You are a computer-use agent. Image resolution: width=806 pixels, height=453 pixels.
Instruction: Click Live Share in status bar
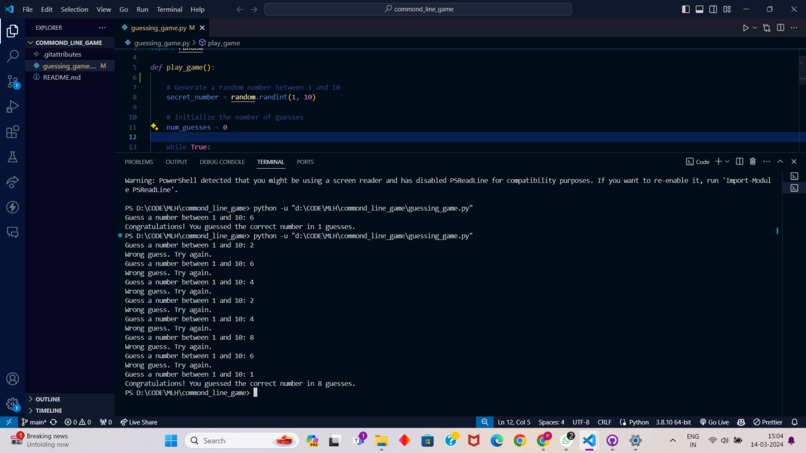139,422
